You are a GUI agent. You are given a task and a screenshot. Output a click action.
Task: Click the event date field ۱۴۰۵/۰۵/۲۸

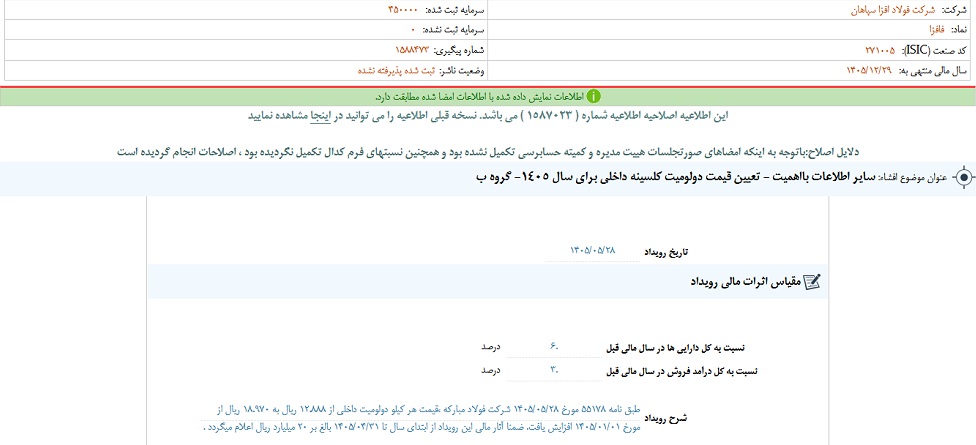pos(593,251)
